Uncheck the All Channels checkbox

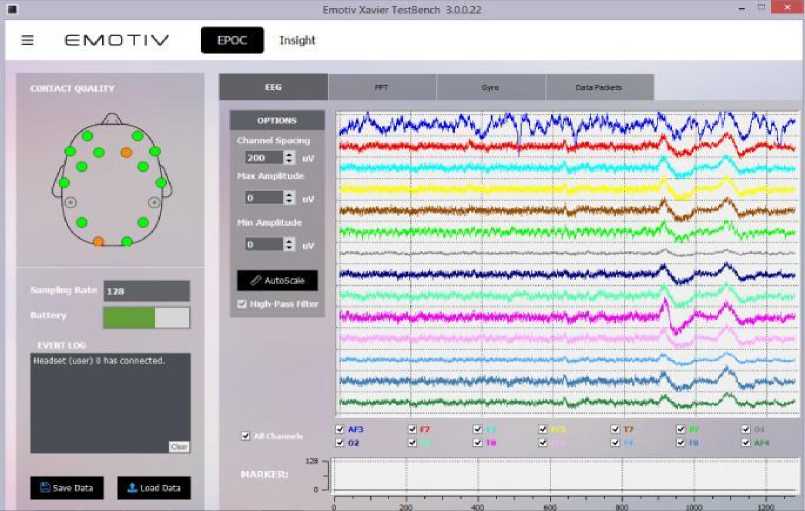coord(246,436)
